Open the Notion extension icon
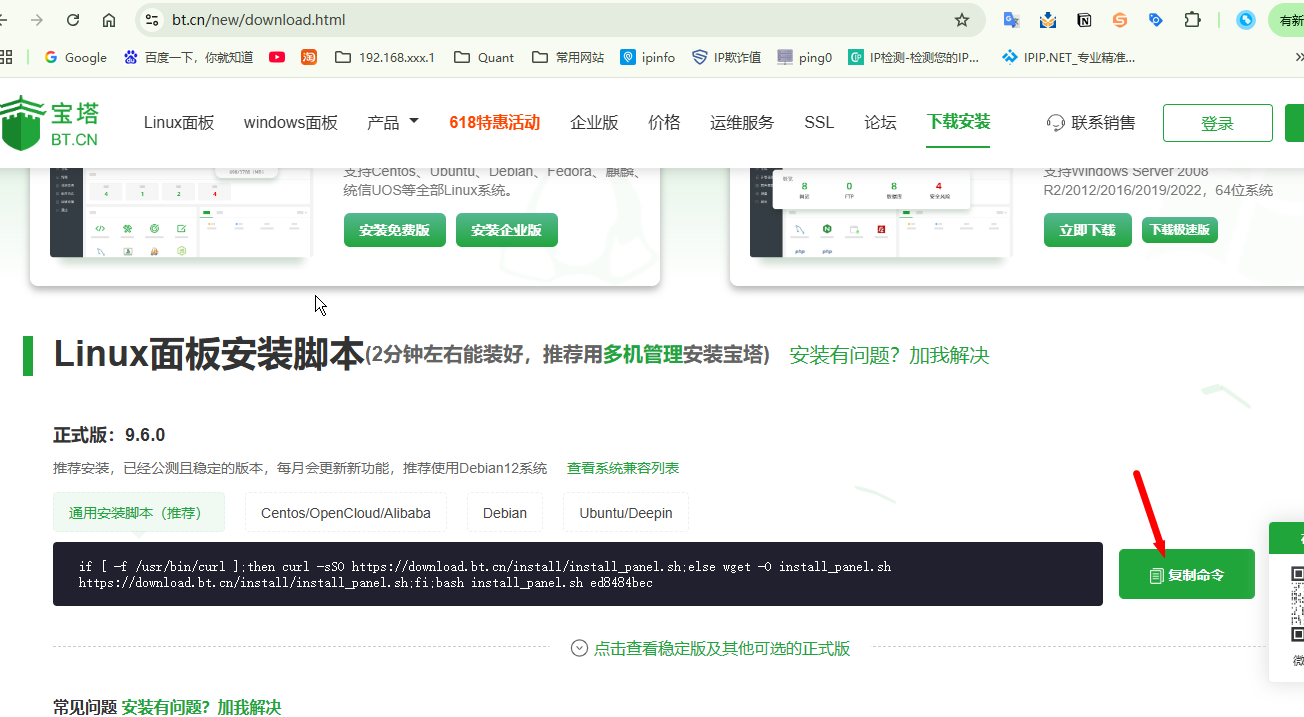This screenshot has width=1304, height=717. 1084,20
